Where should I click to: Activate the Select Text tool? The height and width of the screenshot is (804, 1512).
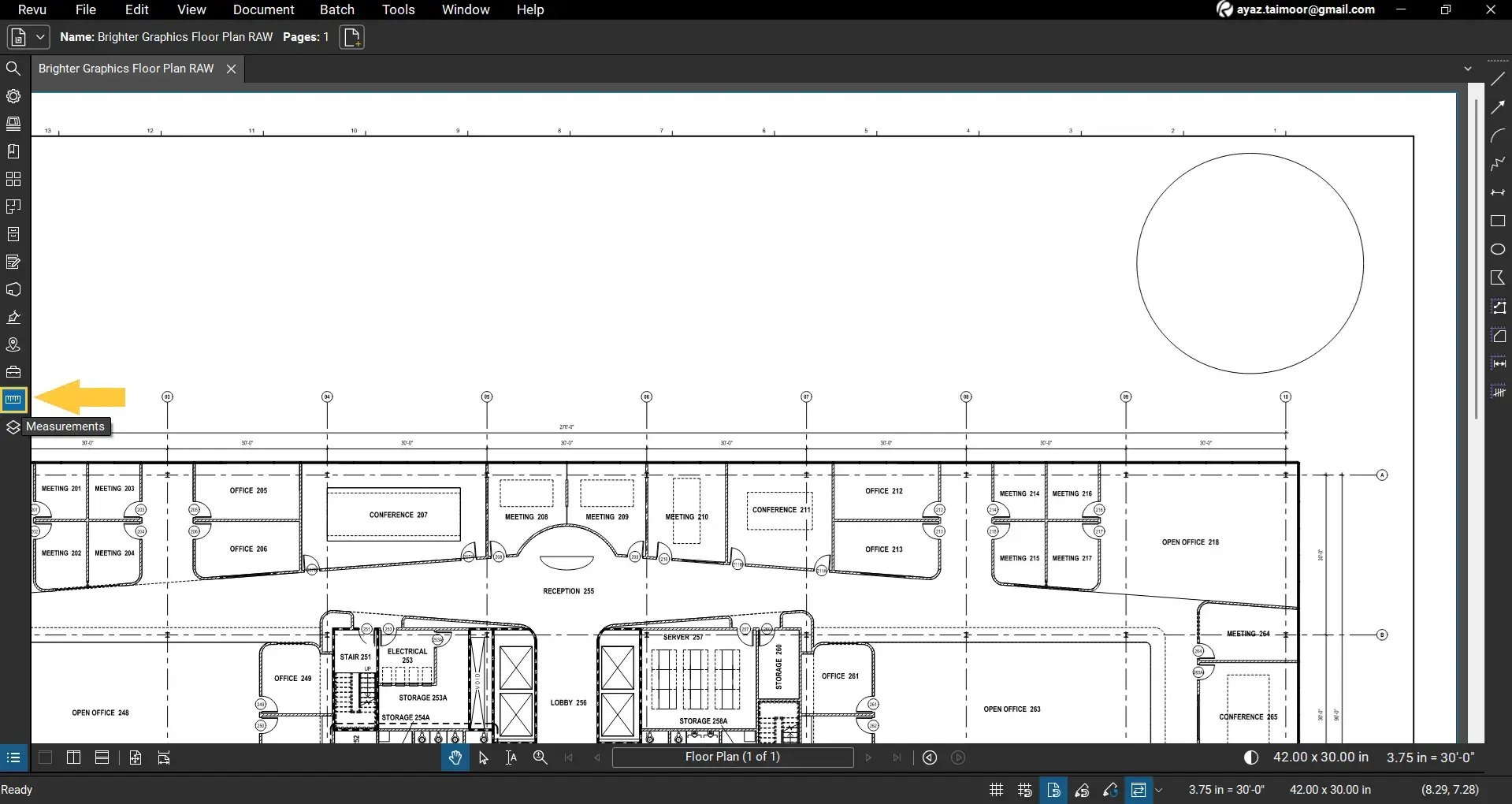tap(511, 757)
